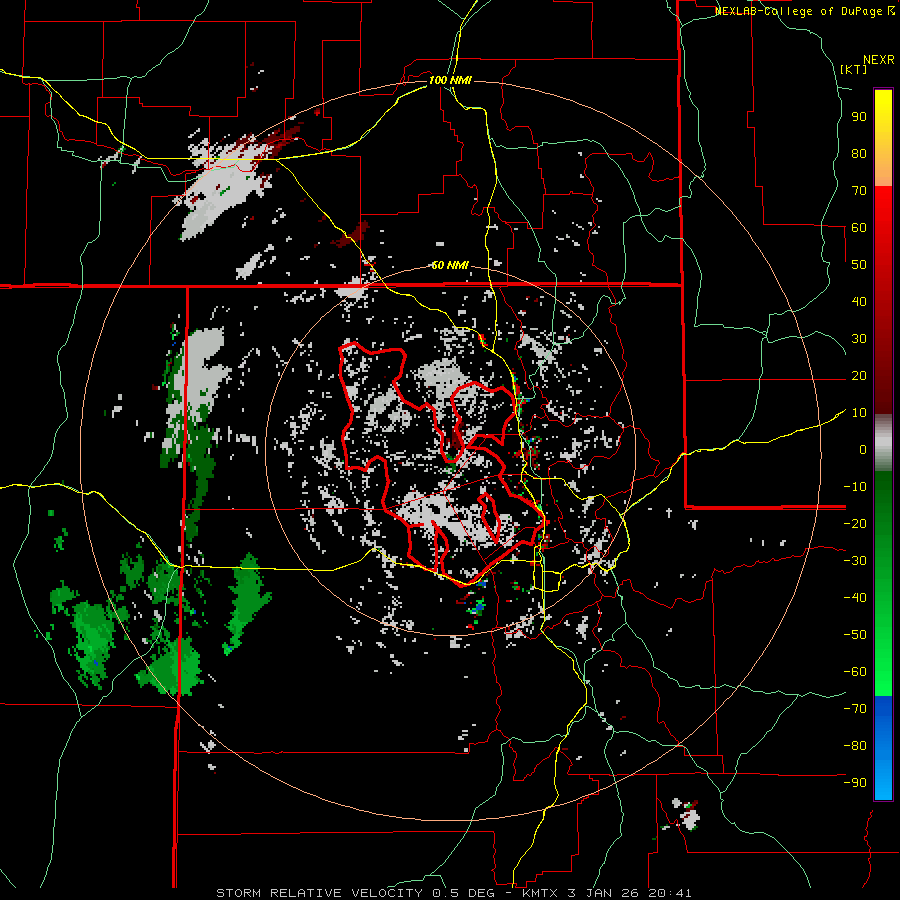Click the -60 knot scale value

855,672
